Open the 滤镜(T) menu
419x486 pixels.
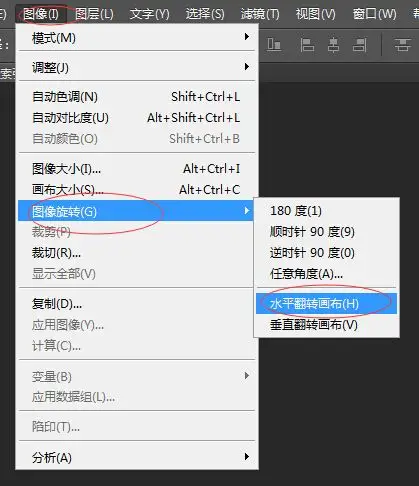pos(260,14)
